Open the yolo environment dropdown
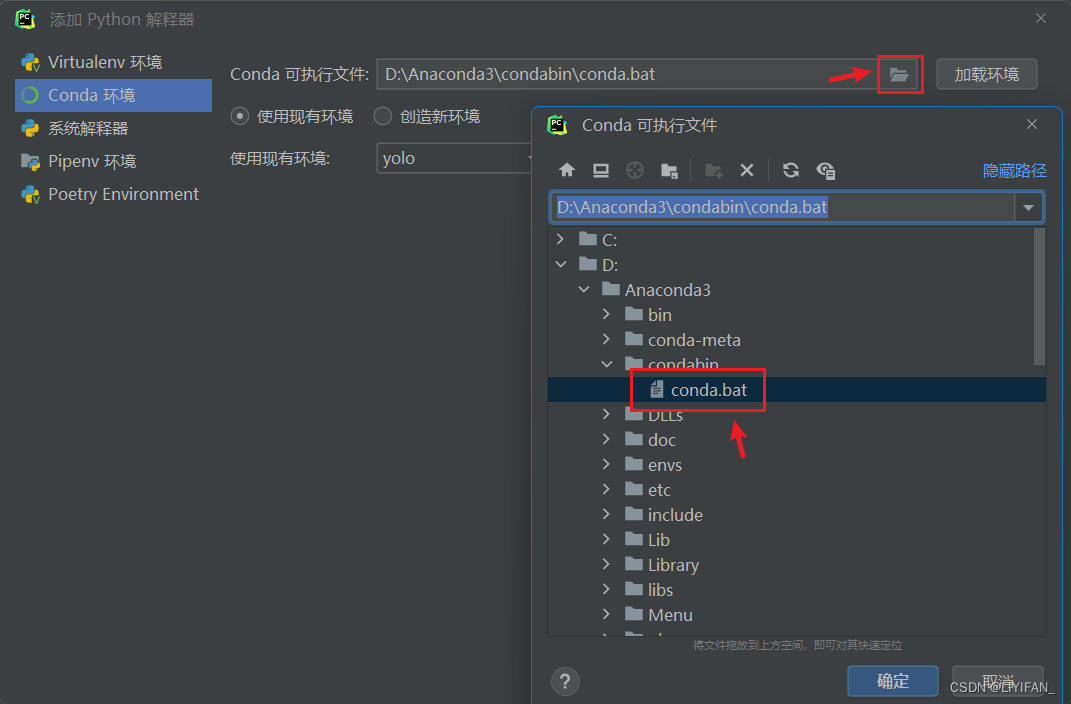The image size is (1071, 704). pos(454,158)
